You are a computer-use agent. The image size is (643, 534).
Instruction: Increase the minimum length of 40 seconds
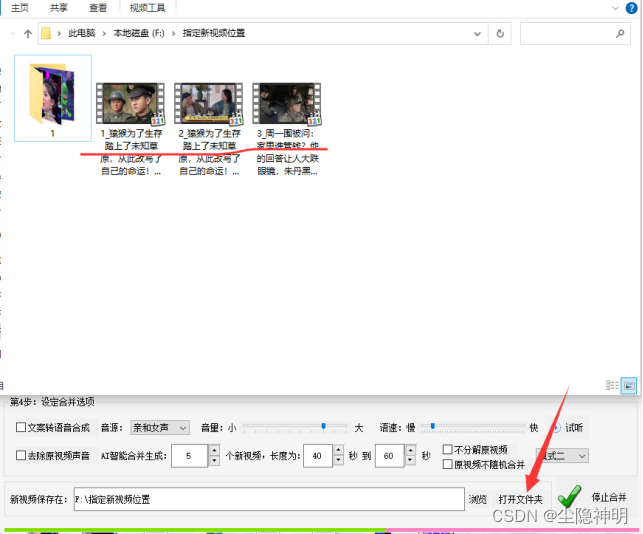pos(338,450)
